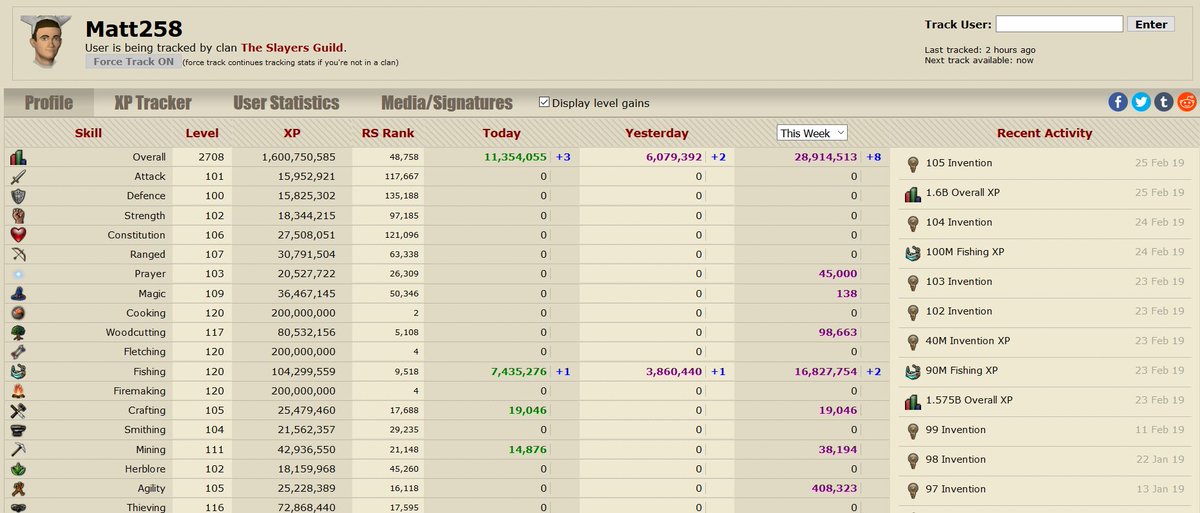The image size is (1200, 513).
Task: Click the 100M Fishing XP activity icon
Action: click(912, 252)
